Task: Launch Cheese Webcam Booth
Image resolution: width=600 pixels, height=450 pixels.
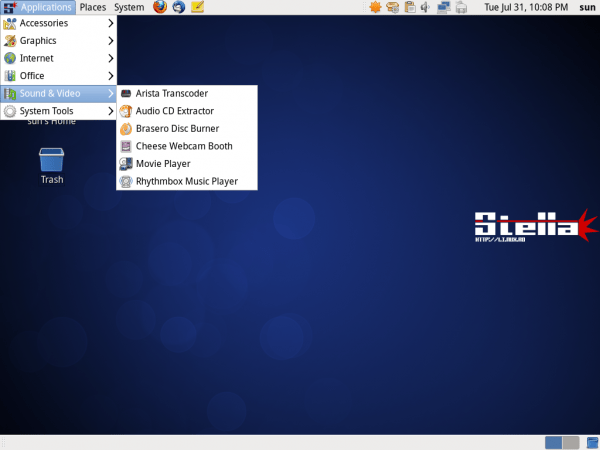Action: 183,146
